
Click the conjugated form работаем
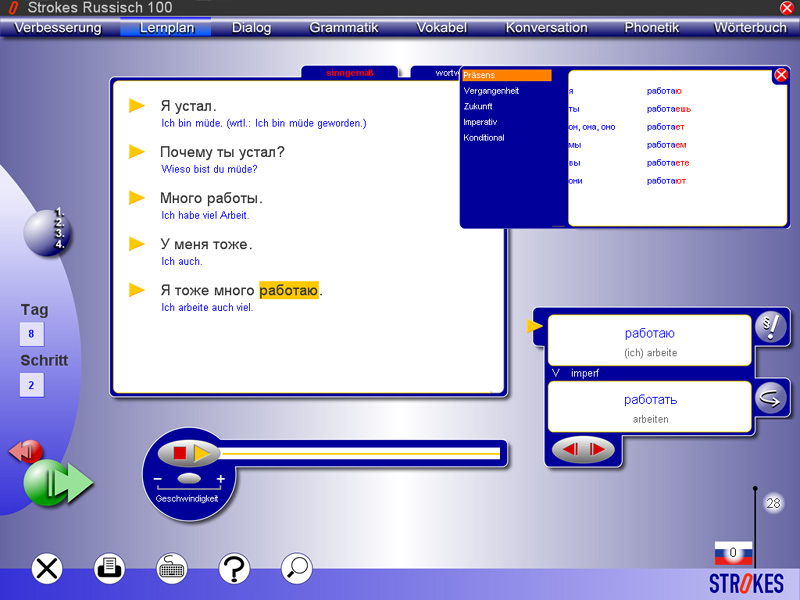point(666,145)
